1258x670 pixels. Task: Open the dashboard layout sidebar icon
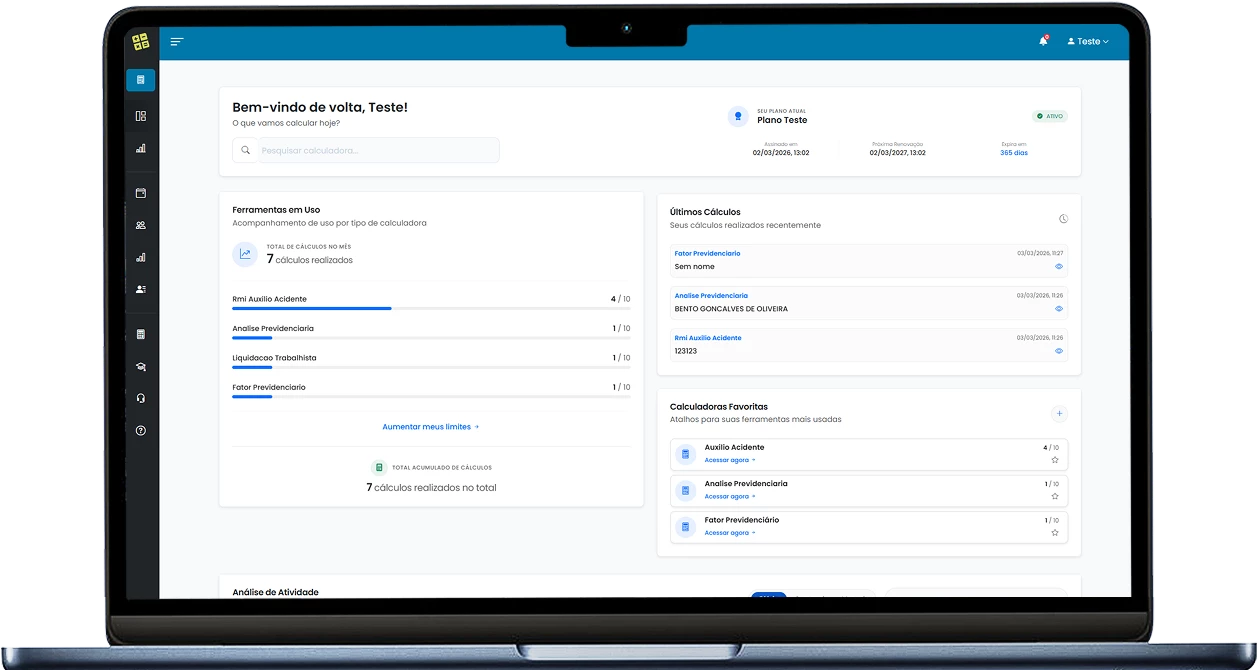[x=141, y=116]
